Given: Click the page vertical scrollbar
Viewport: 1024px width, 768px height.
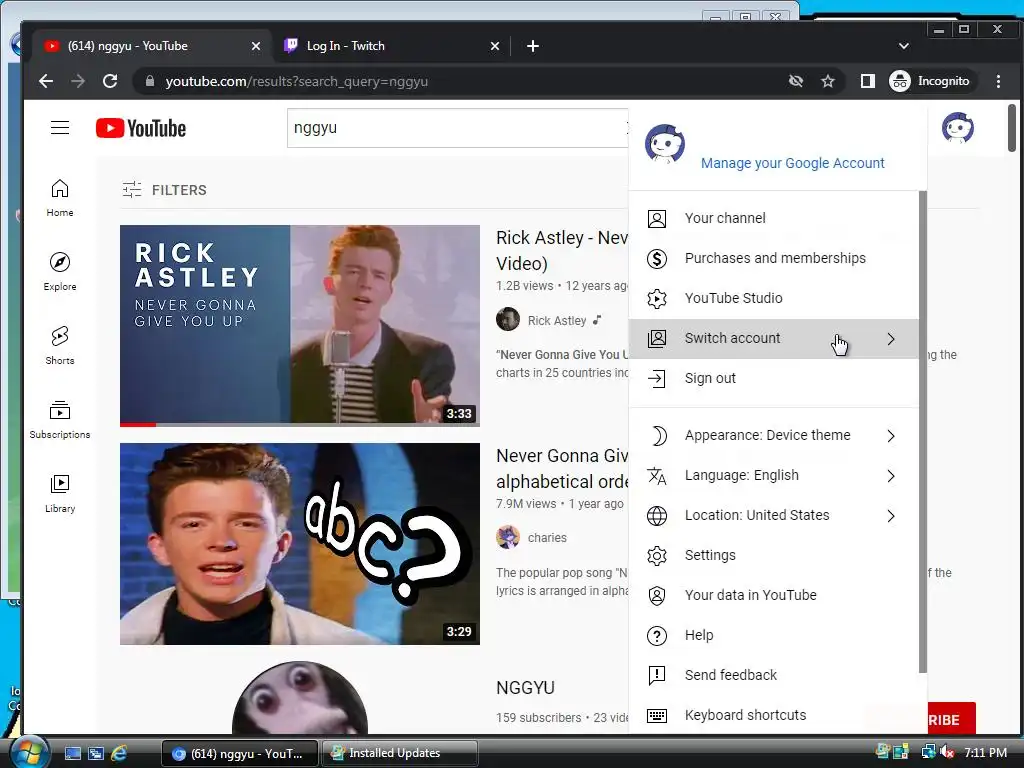Looking at the screenshot, I should 1012,128.
